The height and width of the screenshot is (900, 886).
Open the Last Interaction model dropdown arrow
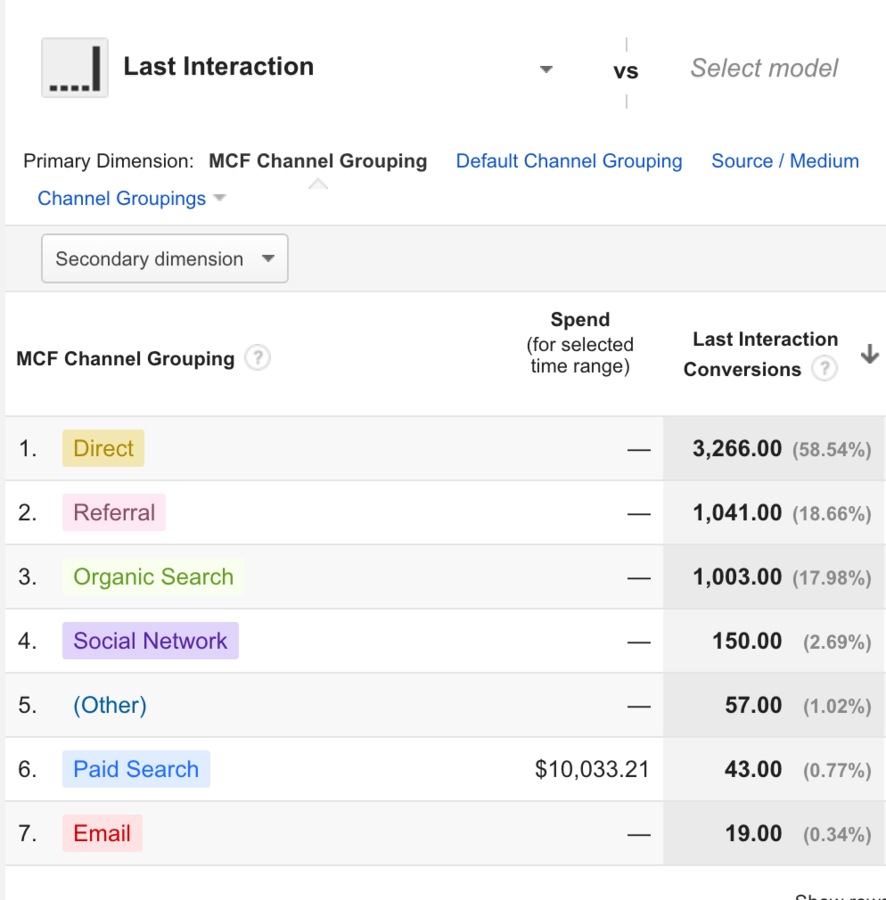point(546,69)
